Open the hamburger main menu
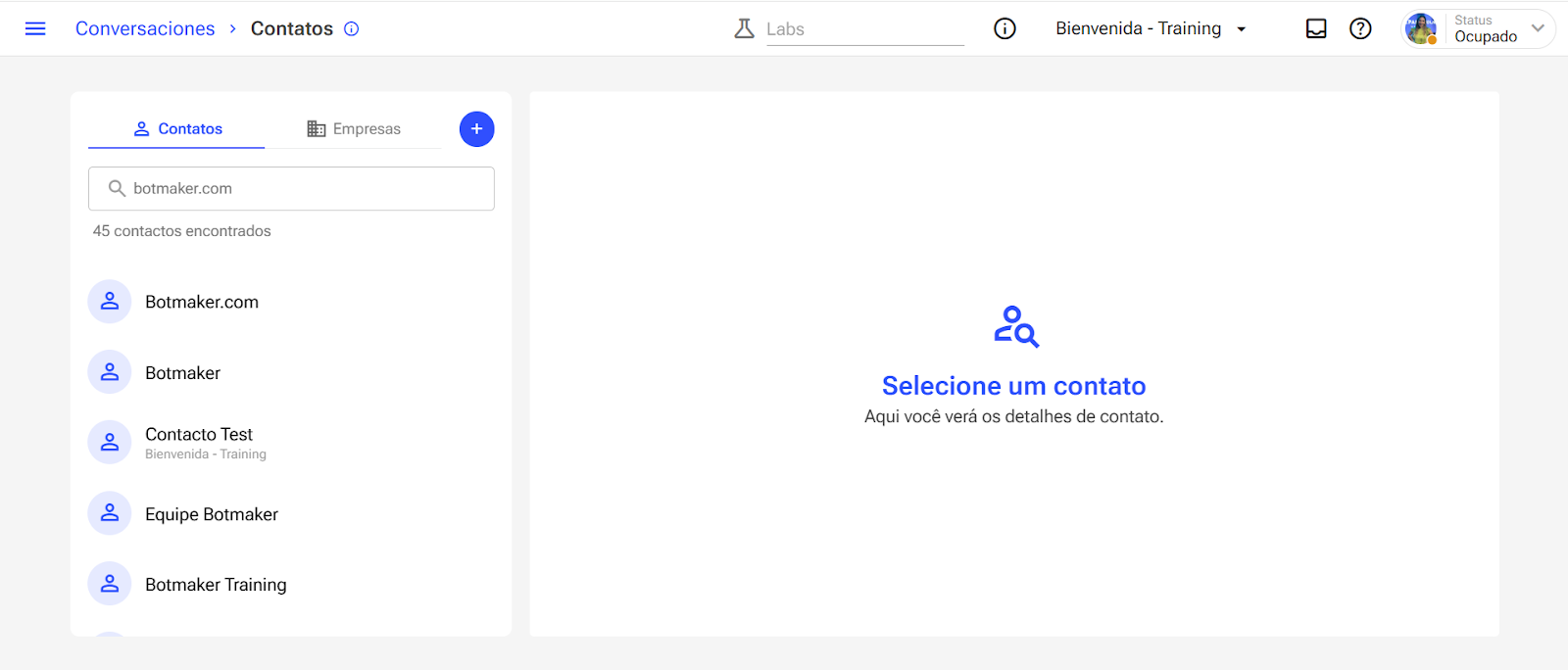 [35, 28]
